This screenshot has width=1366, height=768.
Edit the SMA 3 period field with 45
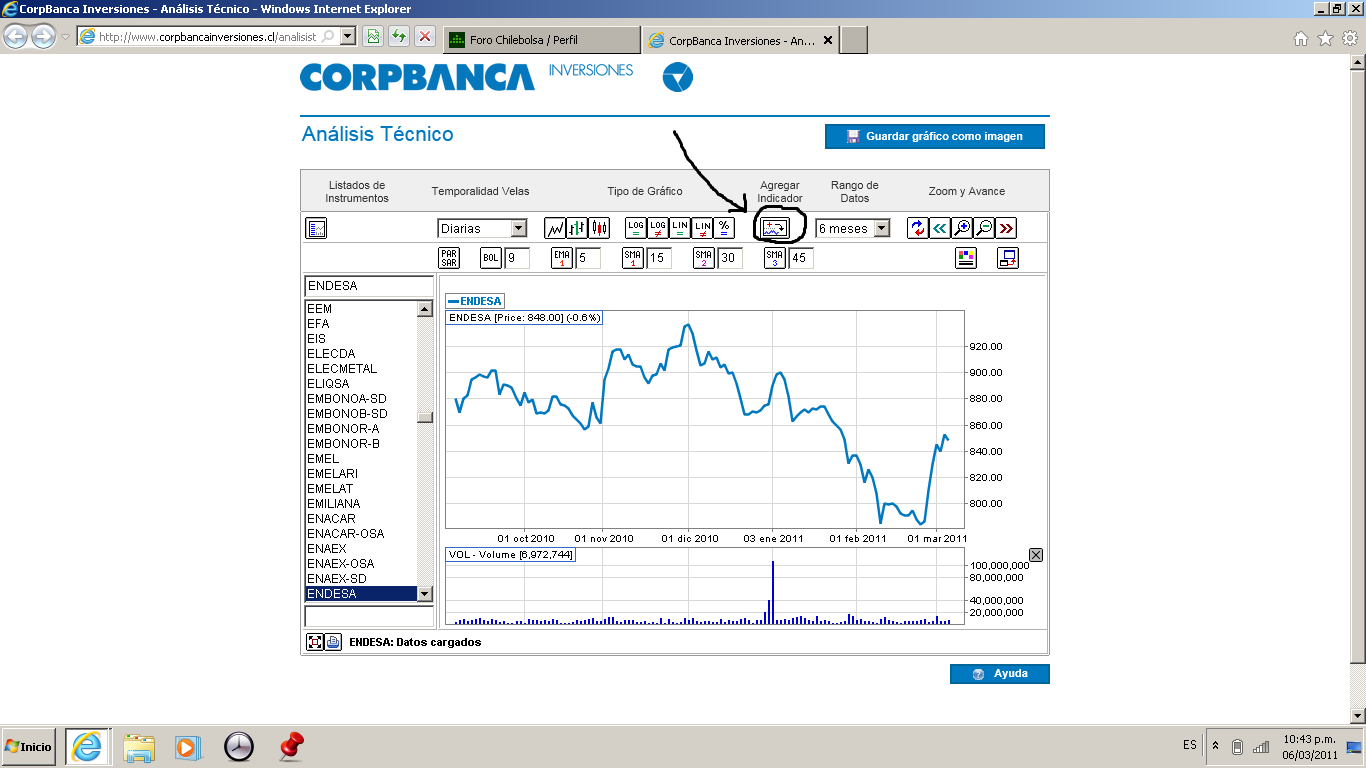801,258
